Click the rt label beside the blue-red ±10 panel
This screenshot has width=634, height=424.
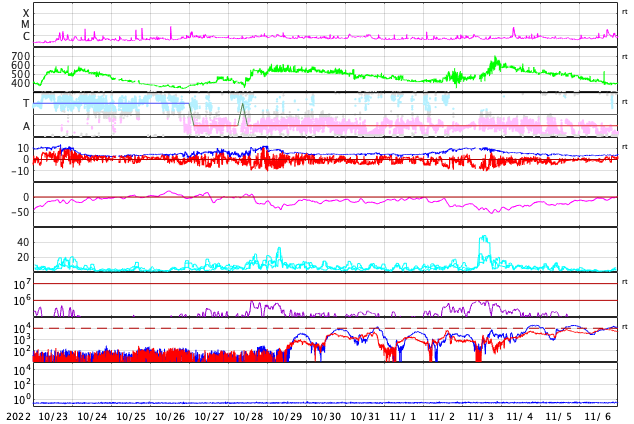[x=624, y=147]
